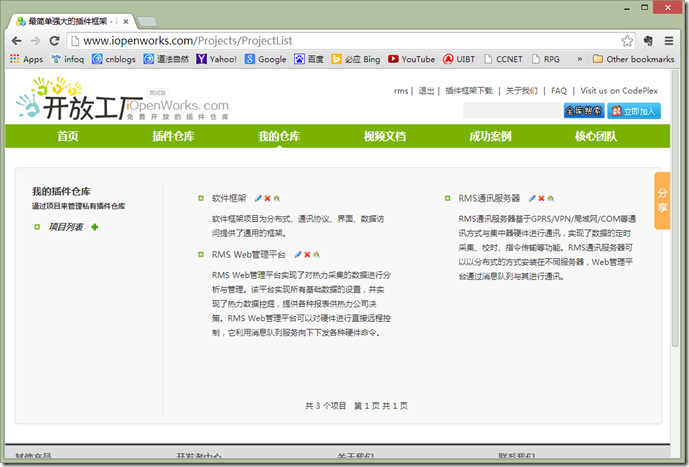This screenshot has height=467, width=689.
Task: Open the 关于我们 link
Action: (x=522, y=91)
